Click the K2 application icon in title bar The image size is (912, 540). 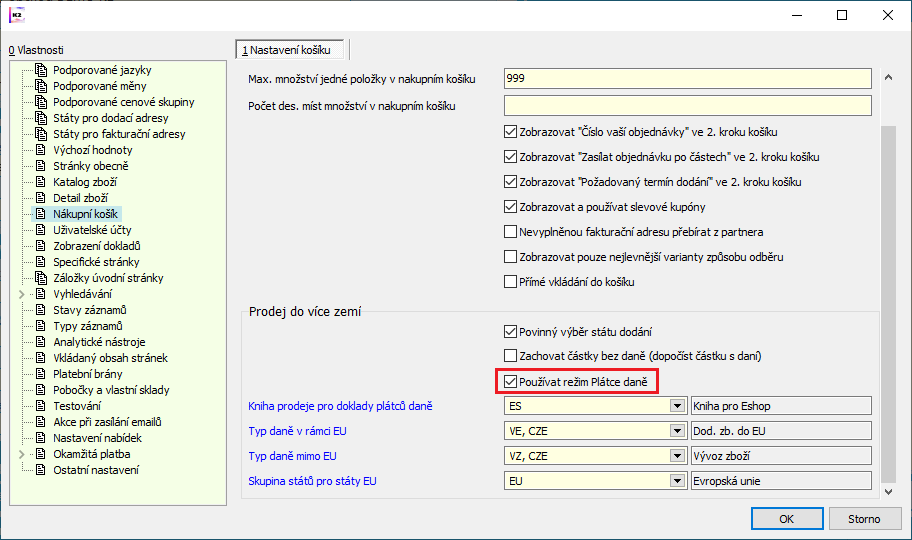(x=17, y=15)
